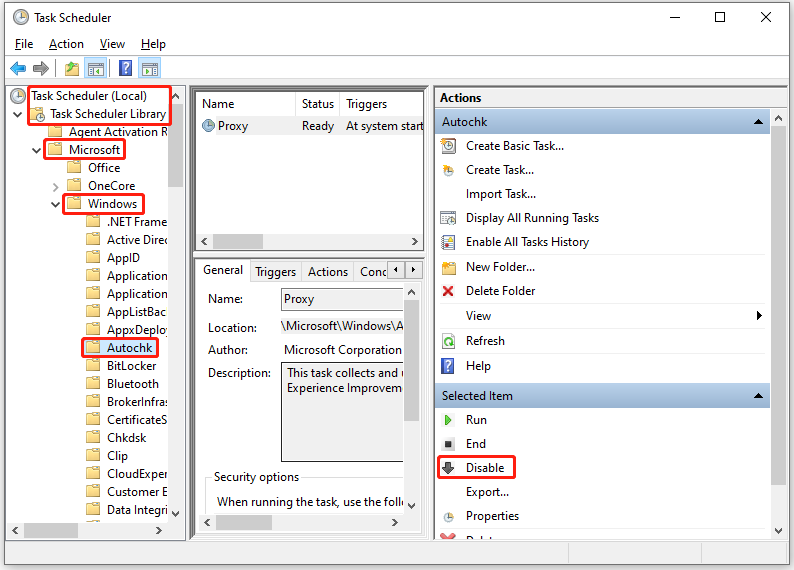Click the Up One Level folder icon

[71, 69]
